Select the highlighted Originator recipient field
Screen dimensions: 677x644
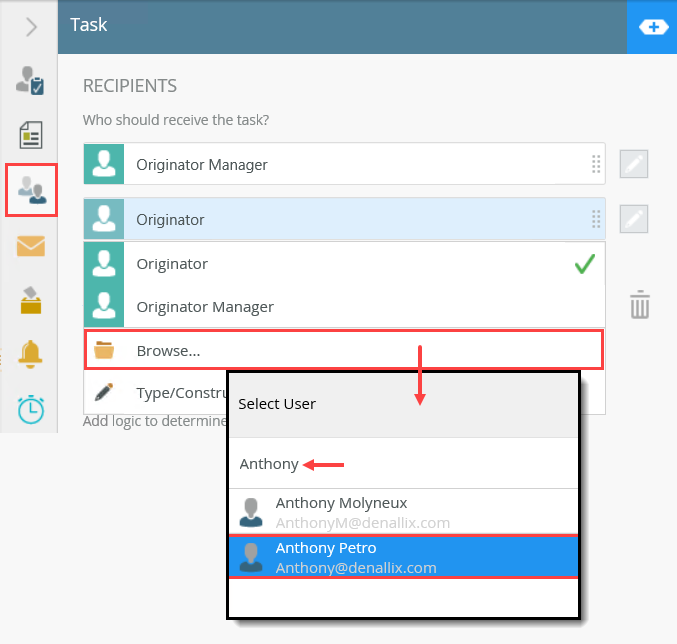(344, 219)
